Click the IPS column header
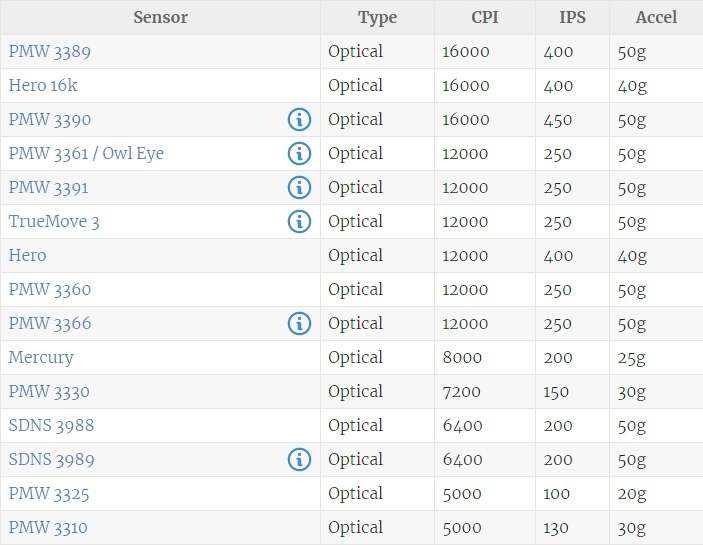Viewport: 703px width, 545px height. coord(572,17)
